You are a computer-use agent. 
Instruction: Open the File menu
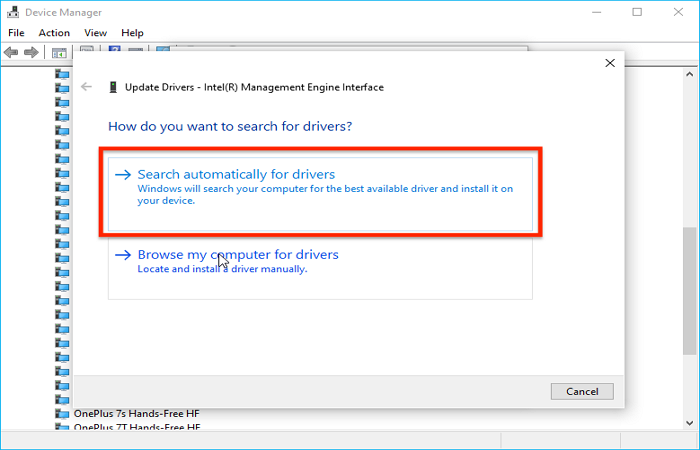16,33
